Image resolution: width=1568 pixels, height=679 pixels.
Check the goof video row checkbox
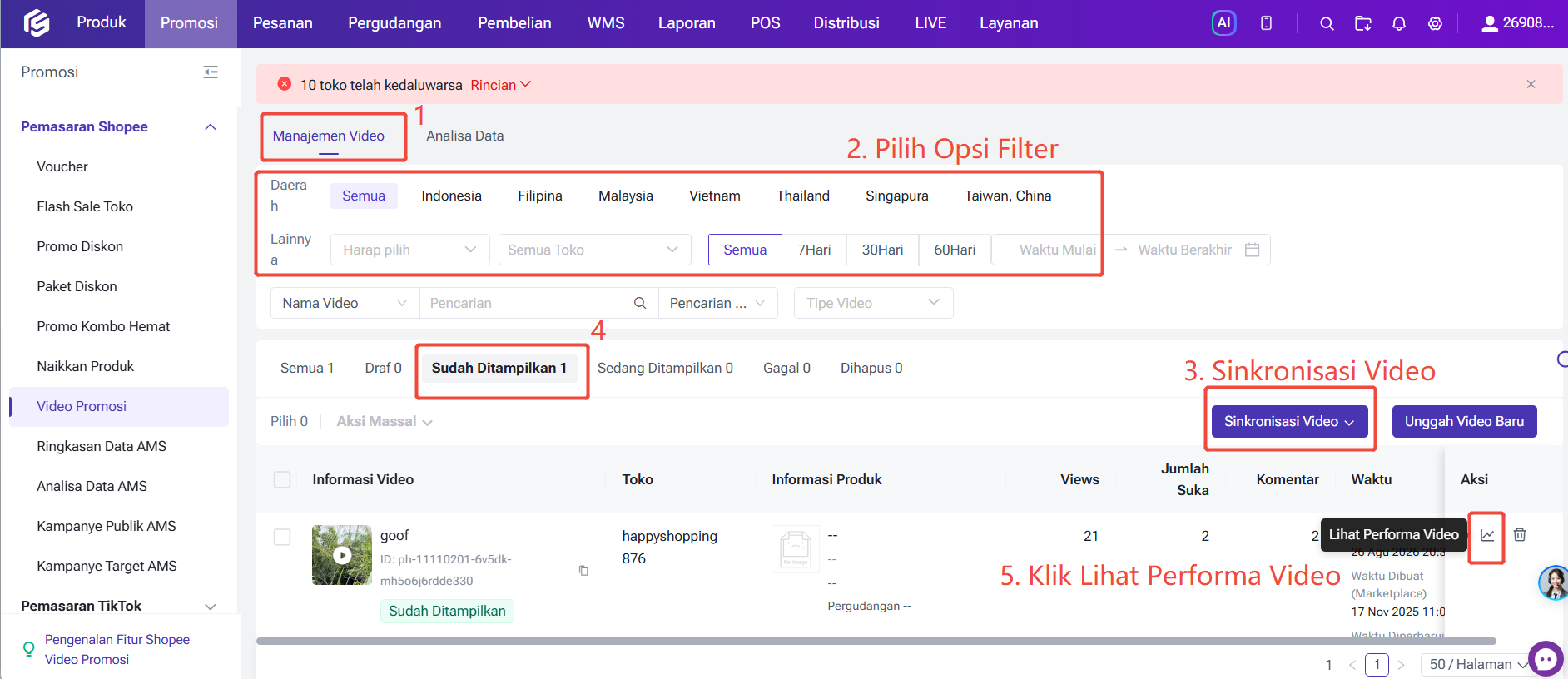click(x=282, y=537)
